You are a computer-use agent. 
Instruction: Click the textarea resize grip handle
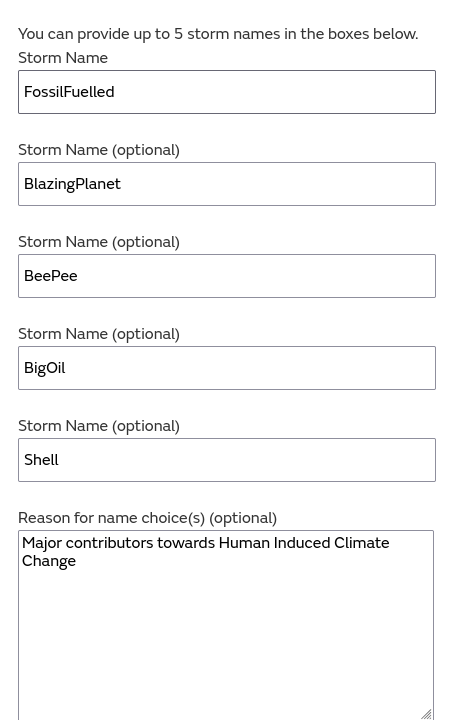426,714
